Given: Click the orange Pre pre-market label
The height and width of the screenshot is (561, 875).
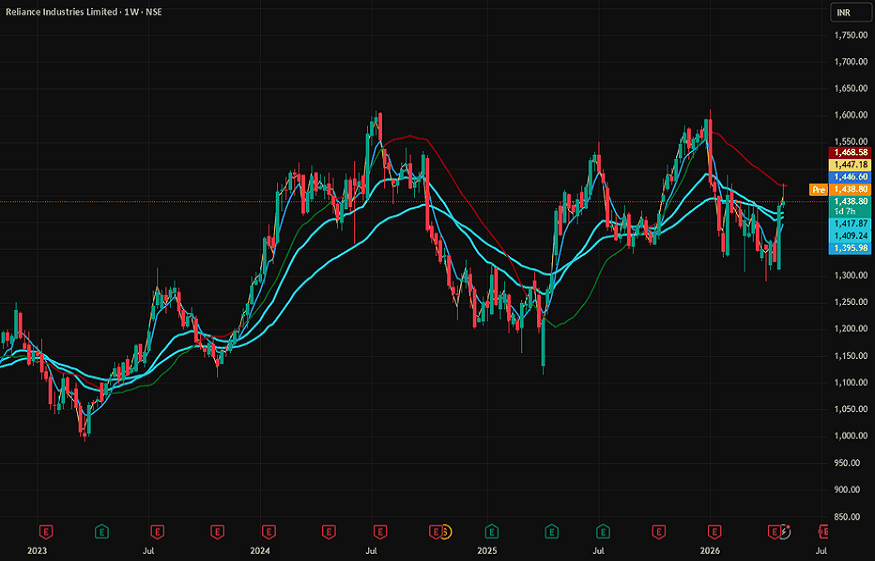Looking at the screenshot, I should point(818,190).
